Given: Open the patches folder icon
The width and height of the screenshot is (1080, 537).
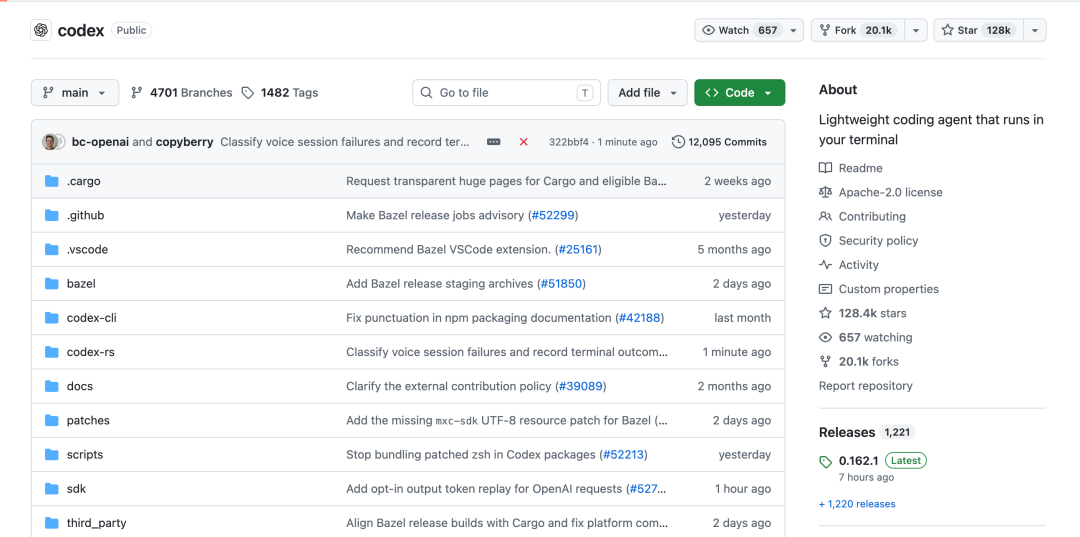Looking at the screenshot, I should pyautogui.click(x=52, y=421).
